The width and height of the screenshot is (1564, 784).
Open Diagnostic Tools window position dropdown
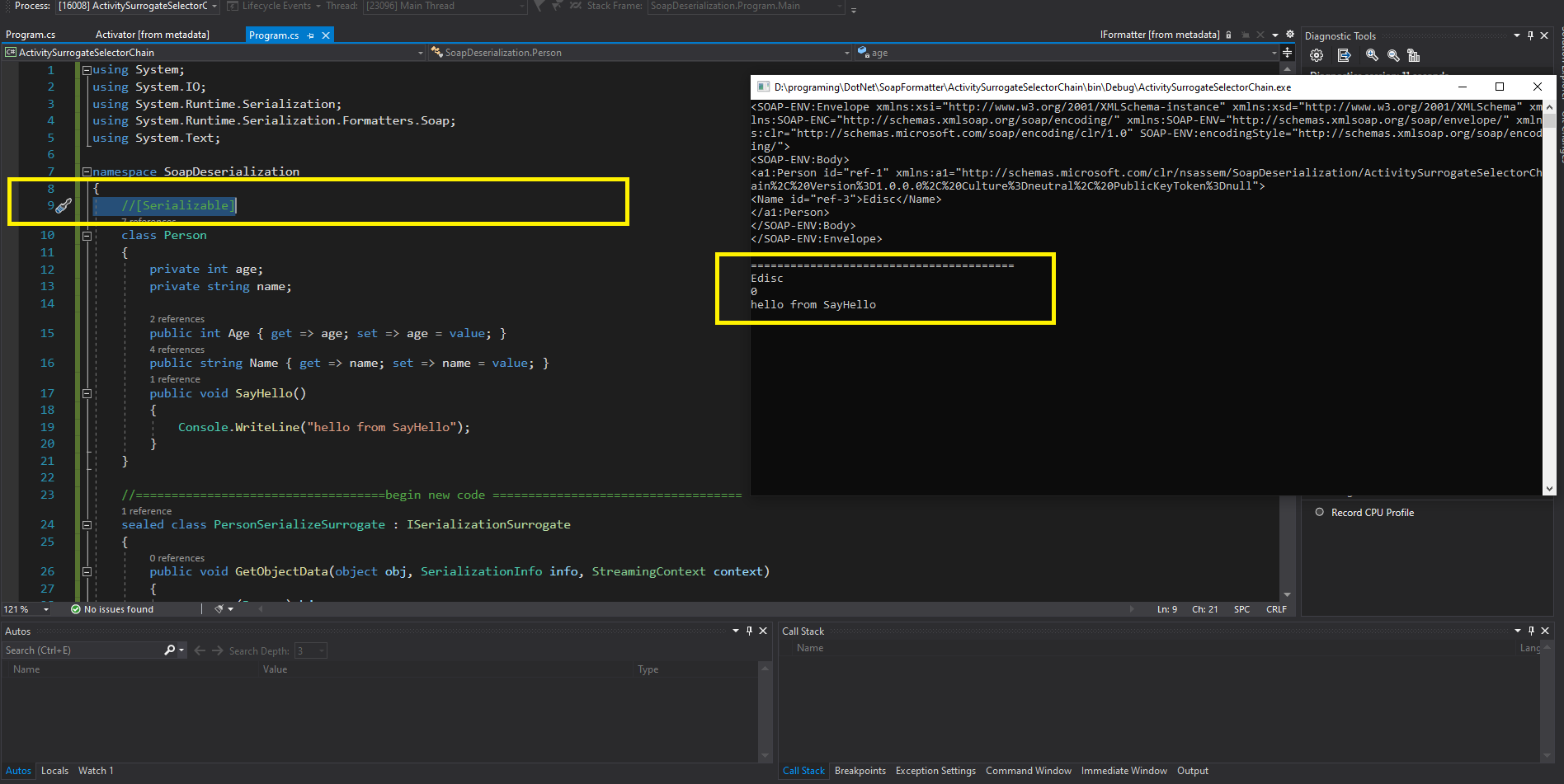tap(1517, 35)
